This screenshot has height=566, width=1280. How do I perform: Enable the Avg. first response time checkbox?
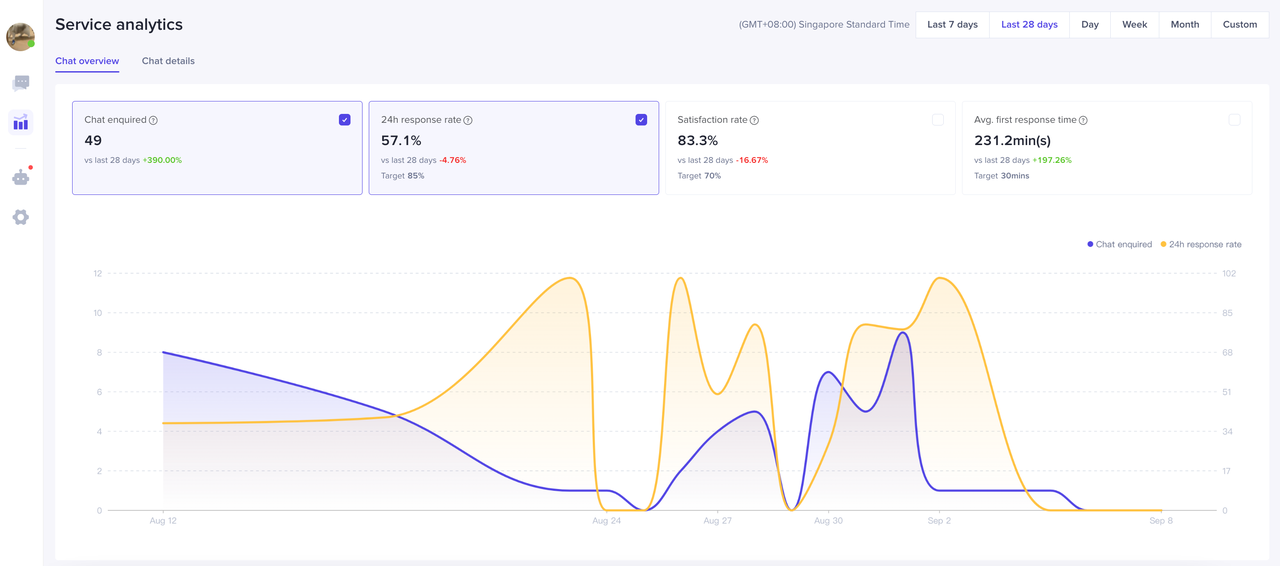(x=1234, y=120)
